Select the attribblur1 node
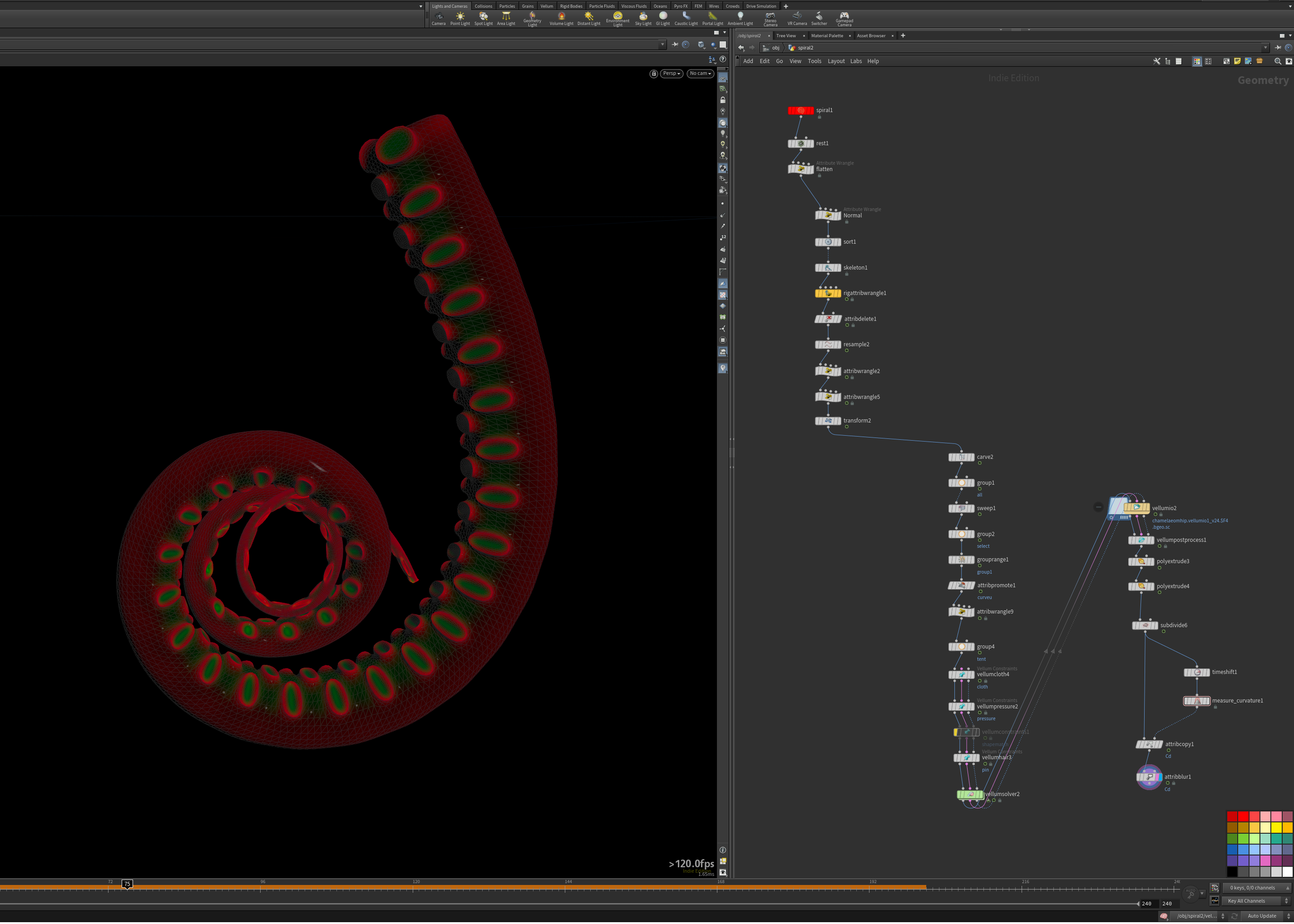Viewport: 1294px width, 924px height. coord(1150,777)
